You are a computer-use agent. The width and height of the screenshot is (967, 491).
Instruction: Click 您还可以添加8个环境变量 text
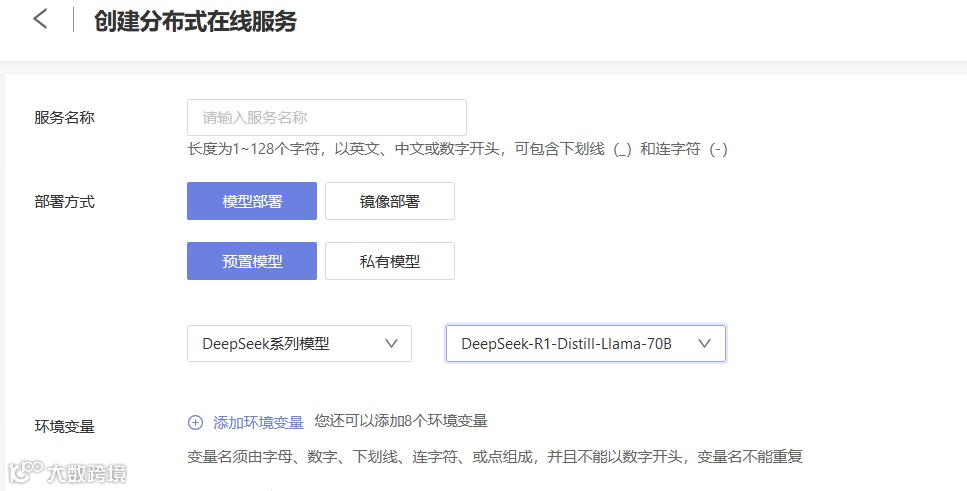tap(401, 421)
